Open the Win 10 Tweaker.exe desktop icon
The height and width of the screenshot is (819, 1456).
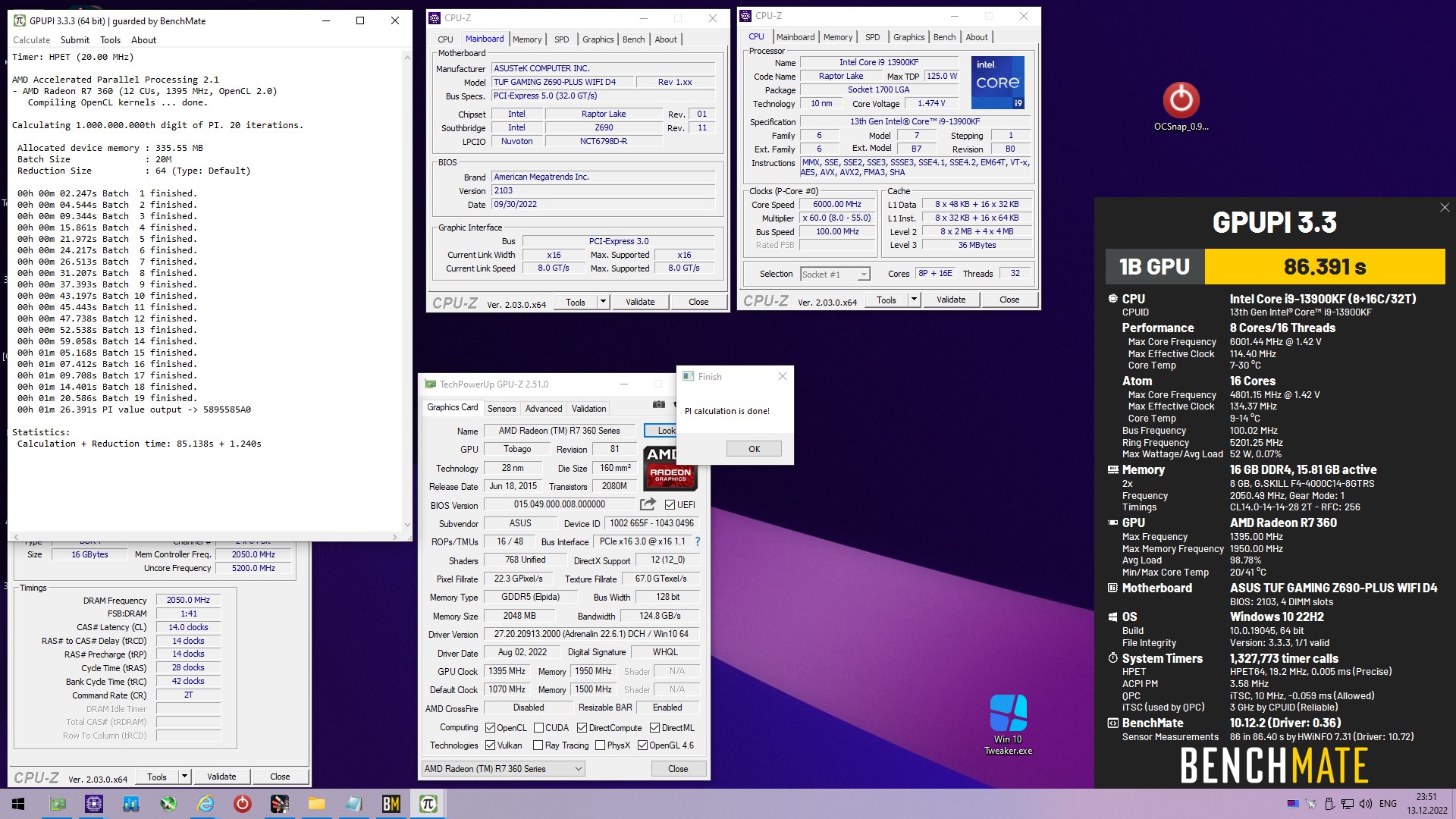coord(1009,724)
